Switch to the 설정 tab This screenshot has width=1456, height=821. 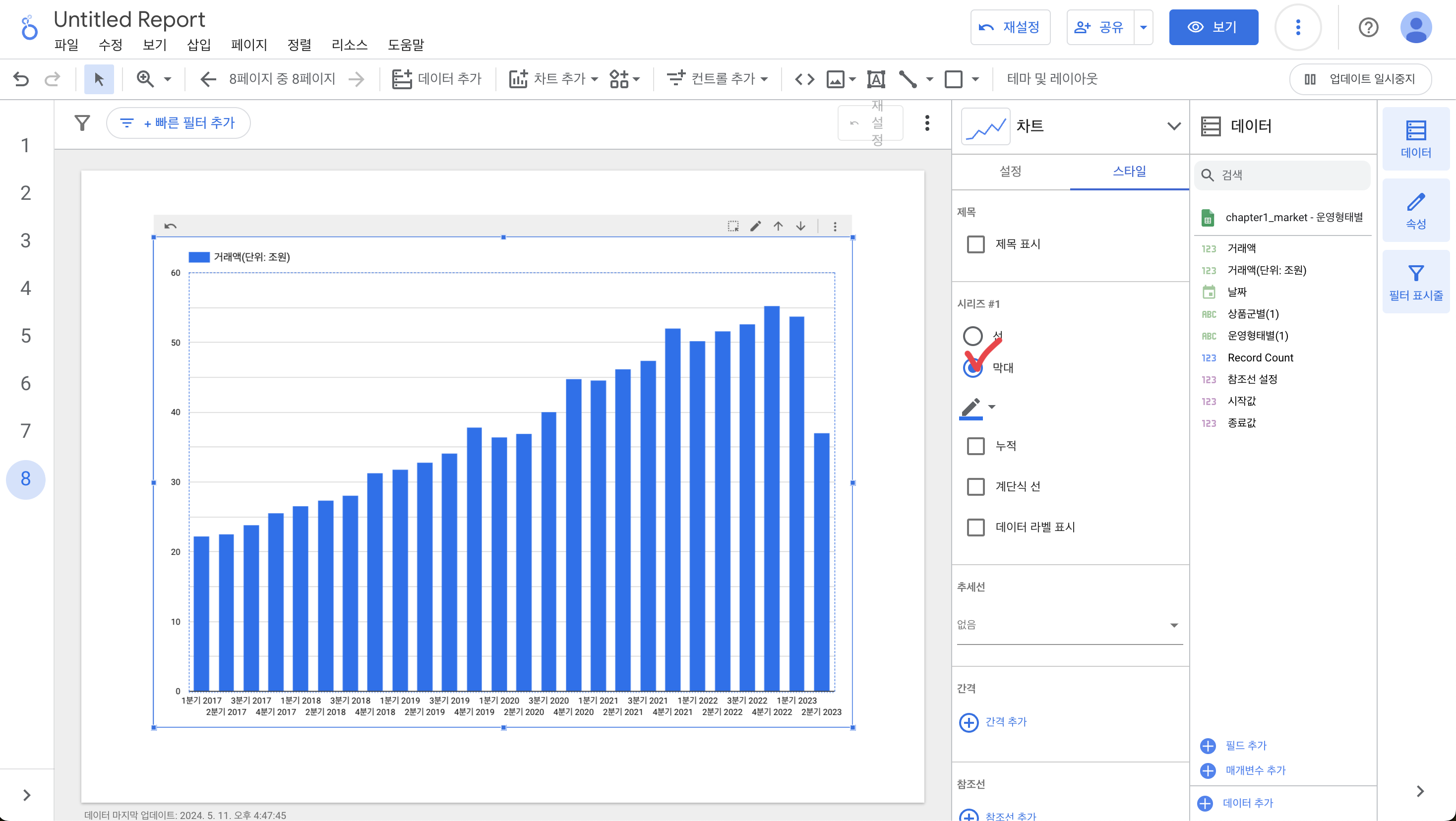click(x=1010, y=171)
